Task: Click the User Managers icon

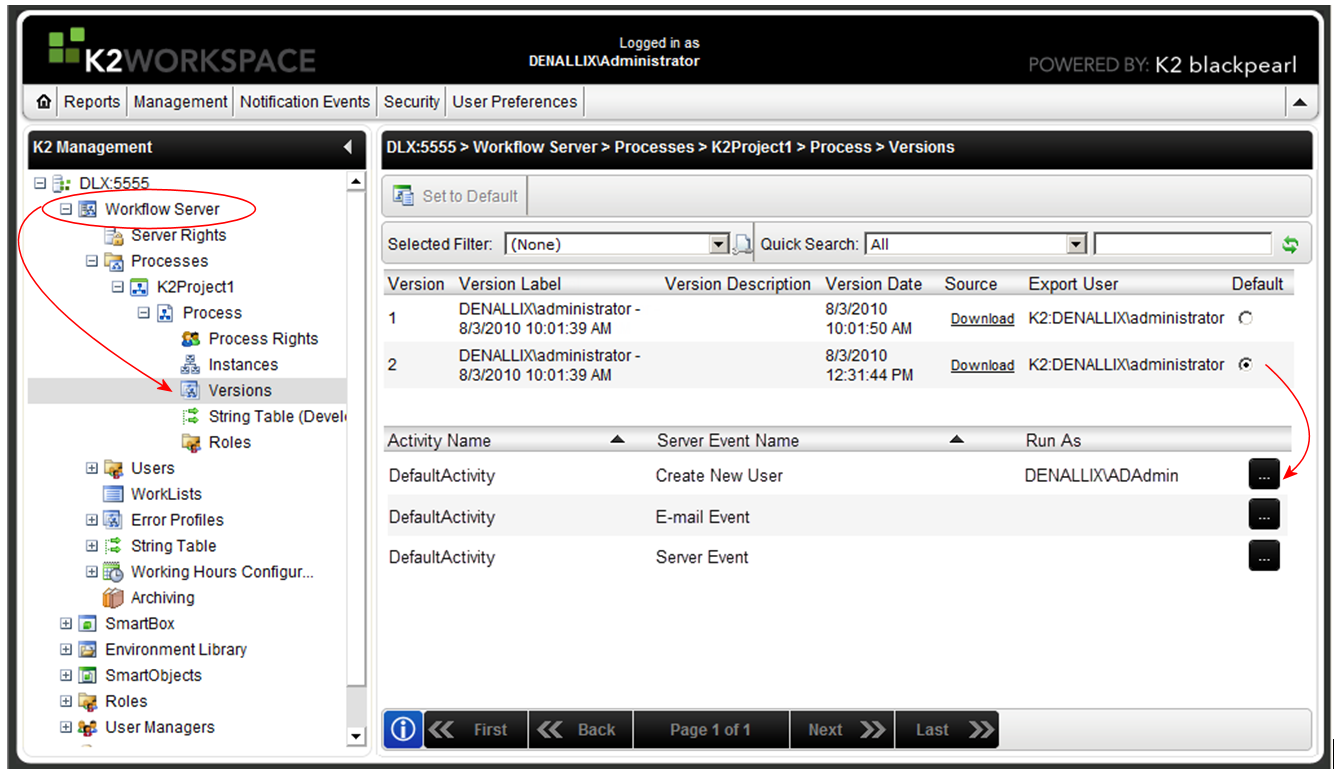Action: click(x=88, y=728)
